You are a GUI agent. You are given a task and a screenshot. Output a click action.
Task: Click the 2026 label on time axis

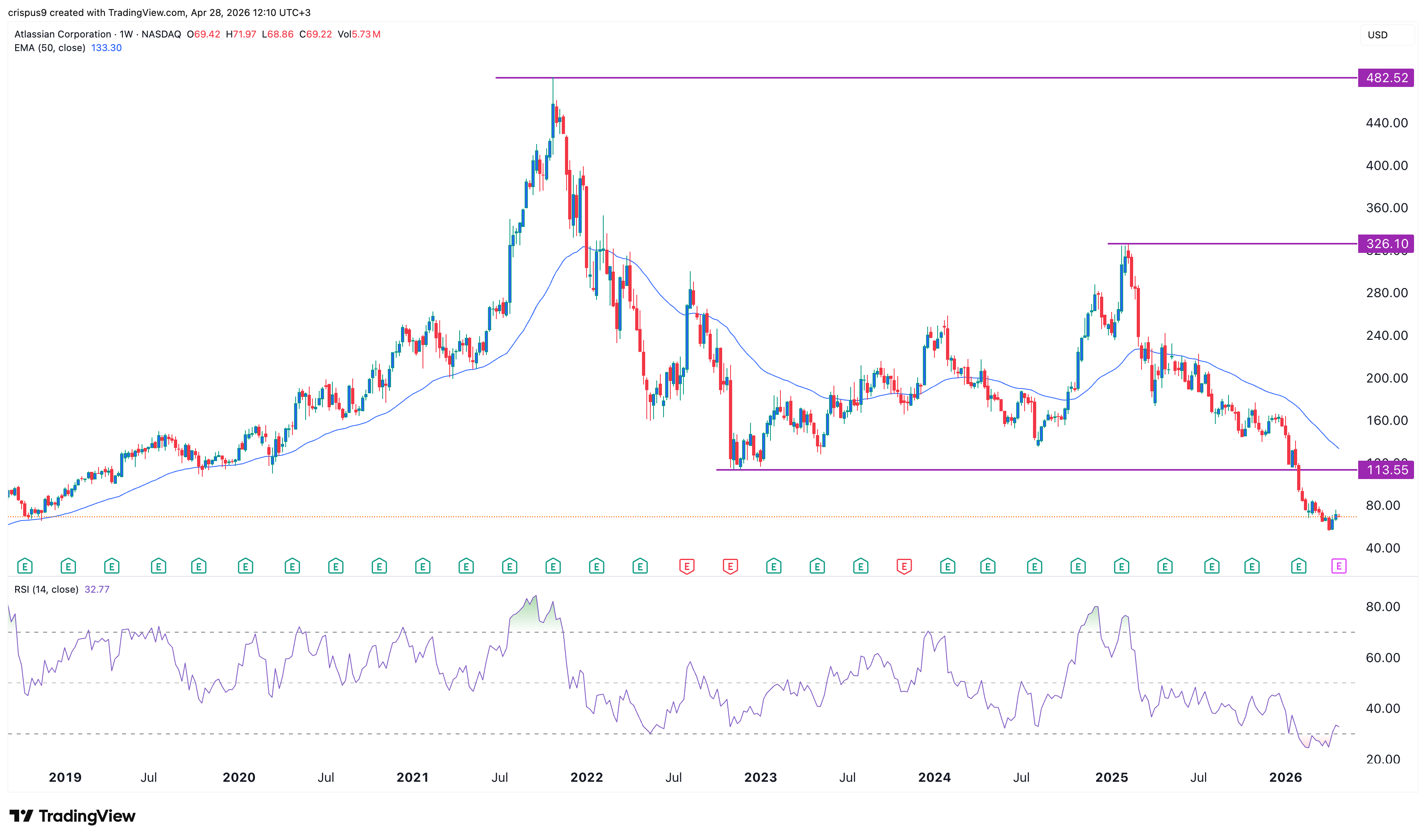[x=1285, y=777]
